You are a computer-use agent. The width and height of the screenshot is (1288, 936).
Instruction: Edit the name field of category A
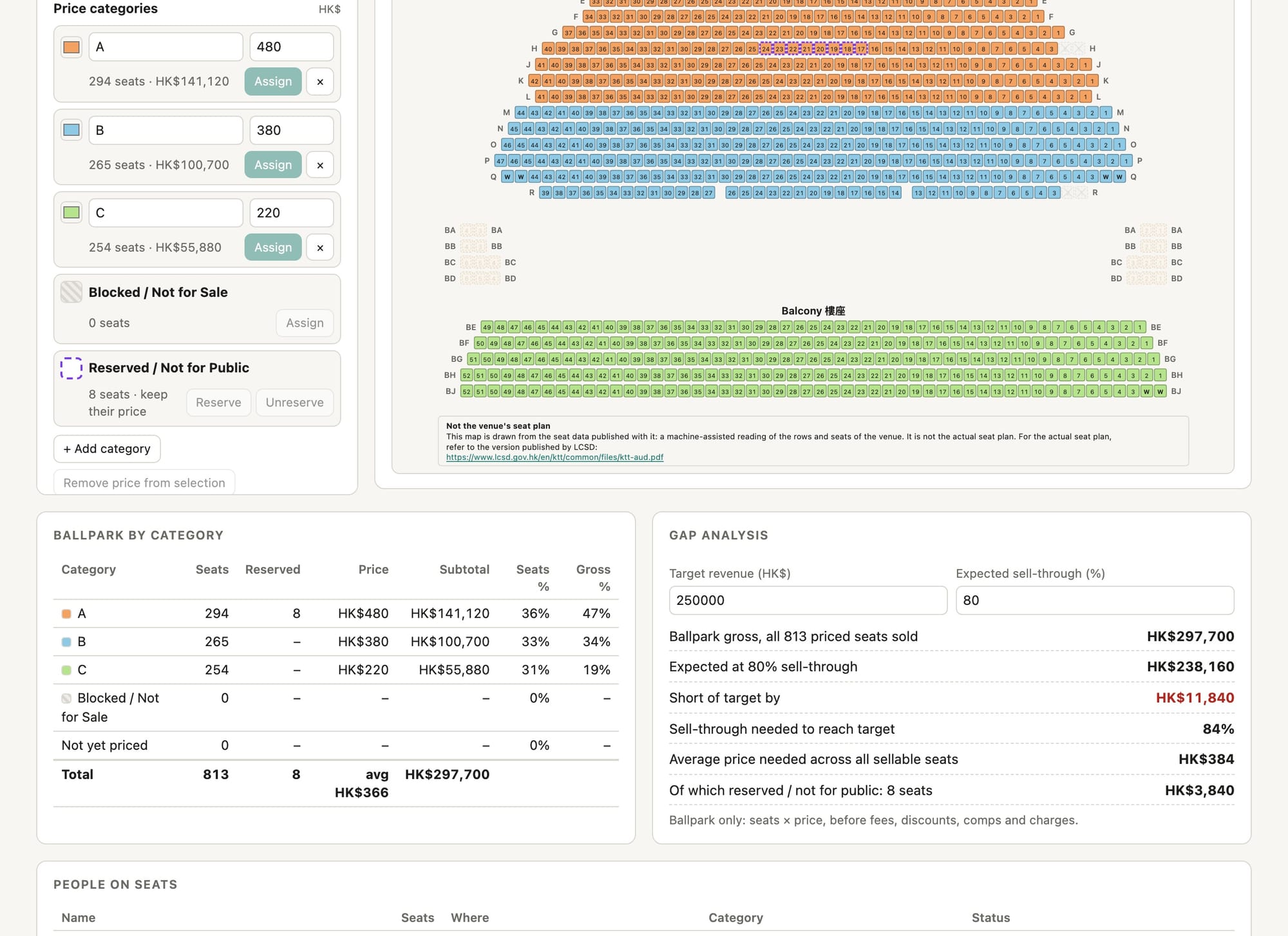point(166,47)
